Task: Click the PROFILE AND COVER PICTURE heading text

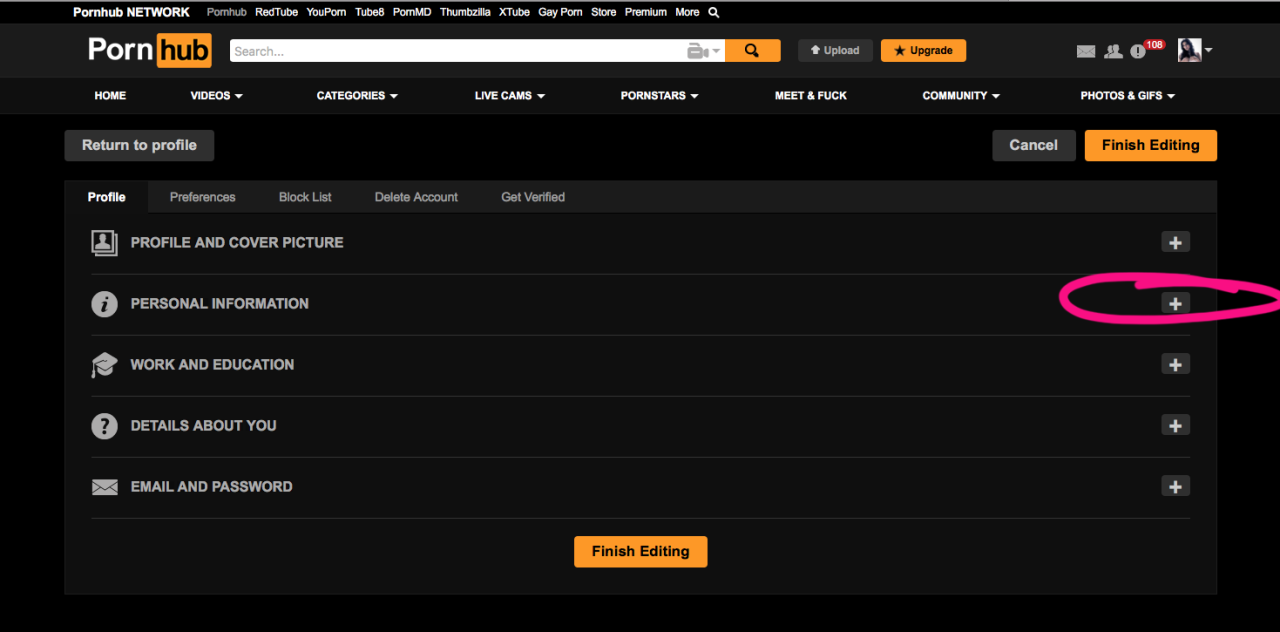Action: tap(237, 243)
